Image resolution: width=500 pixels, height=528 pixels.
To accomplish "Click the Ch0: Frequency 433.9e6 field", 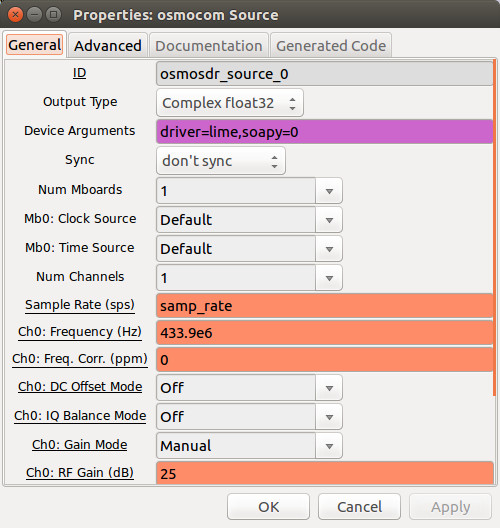I will 325,333.
